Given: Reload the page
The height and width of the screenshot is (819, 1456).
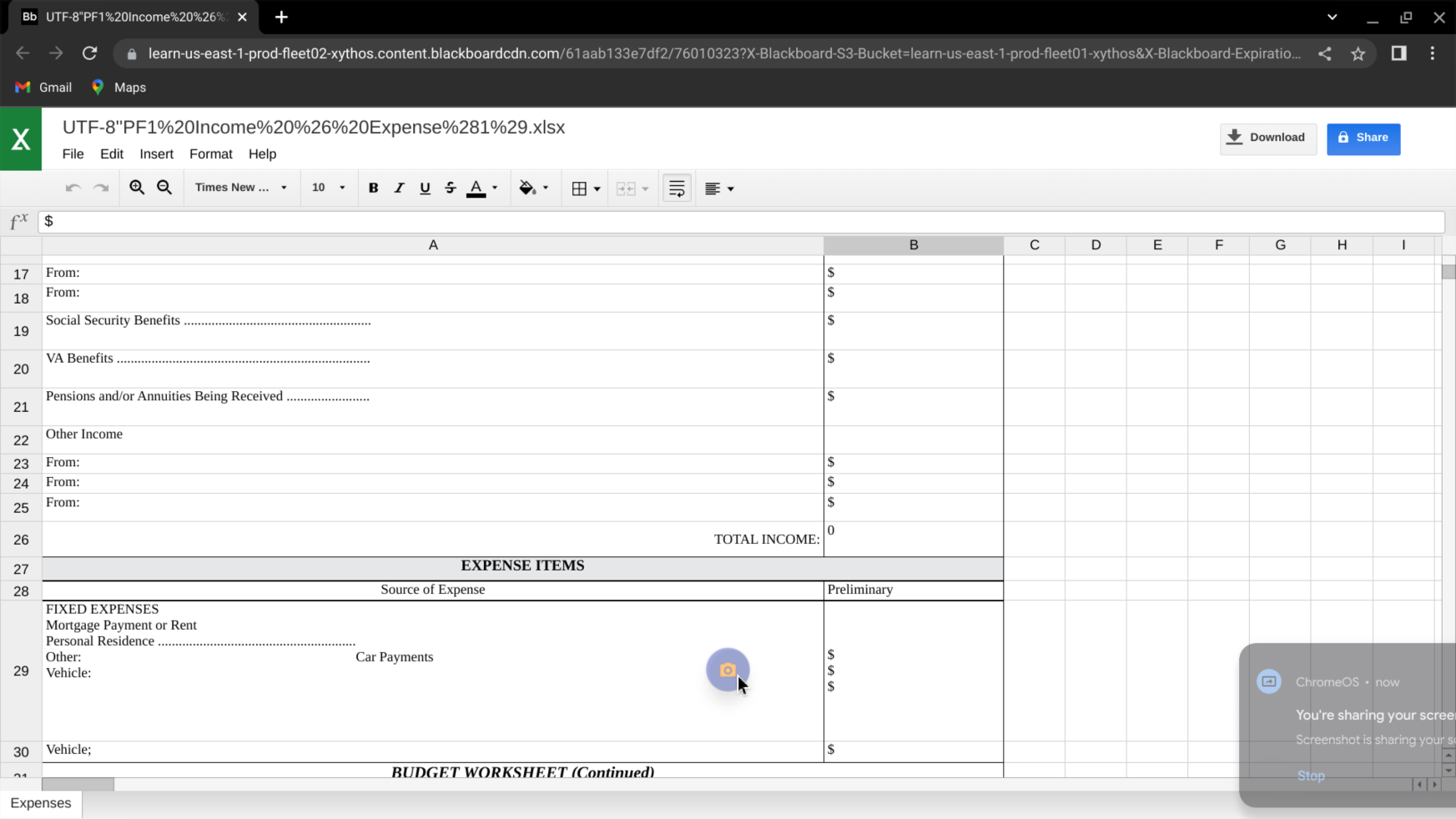Looking at the screenshot, I should tap(90, 53).
